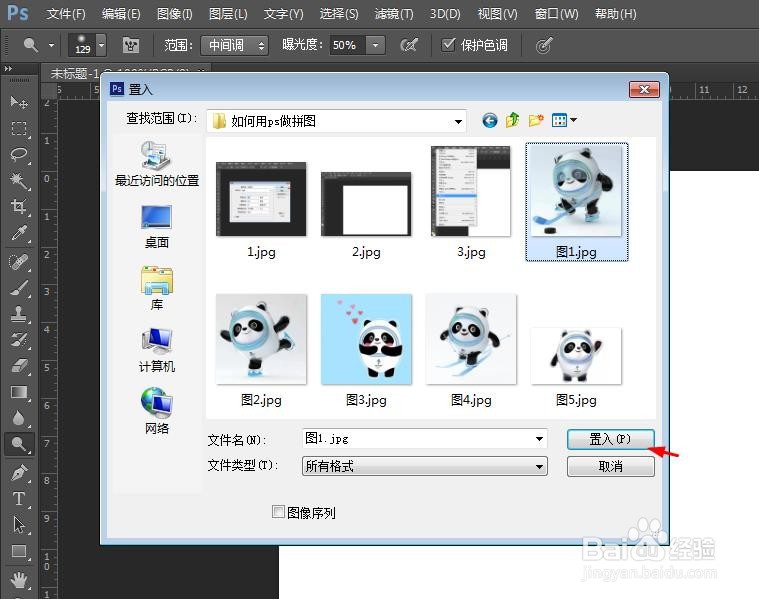
Task: Open the 曝光度 50% slider dropdown
Action: point(376,46)
